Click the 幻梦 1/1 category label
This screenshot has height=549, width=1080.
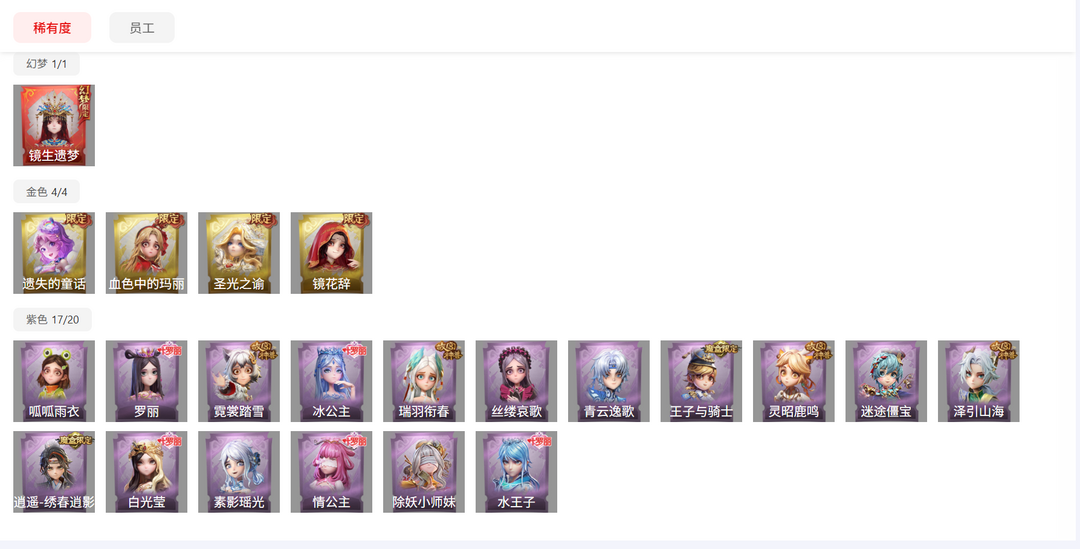click(46, 63)
